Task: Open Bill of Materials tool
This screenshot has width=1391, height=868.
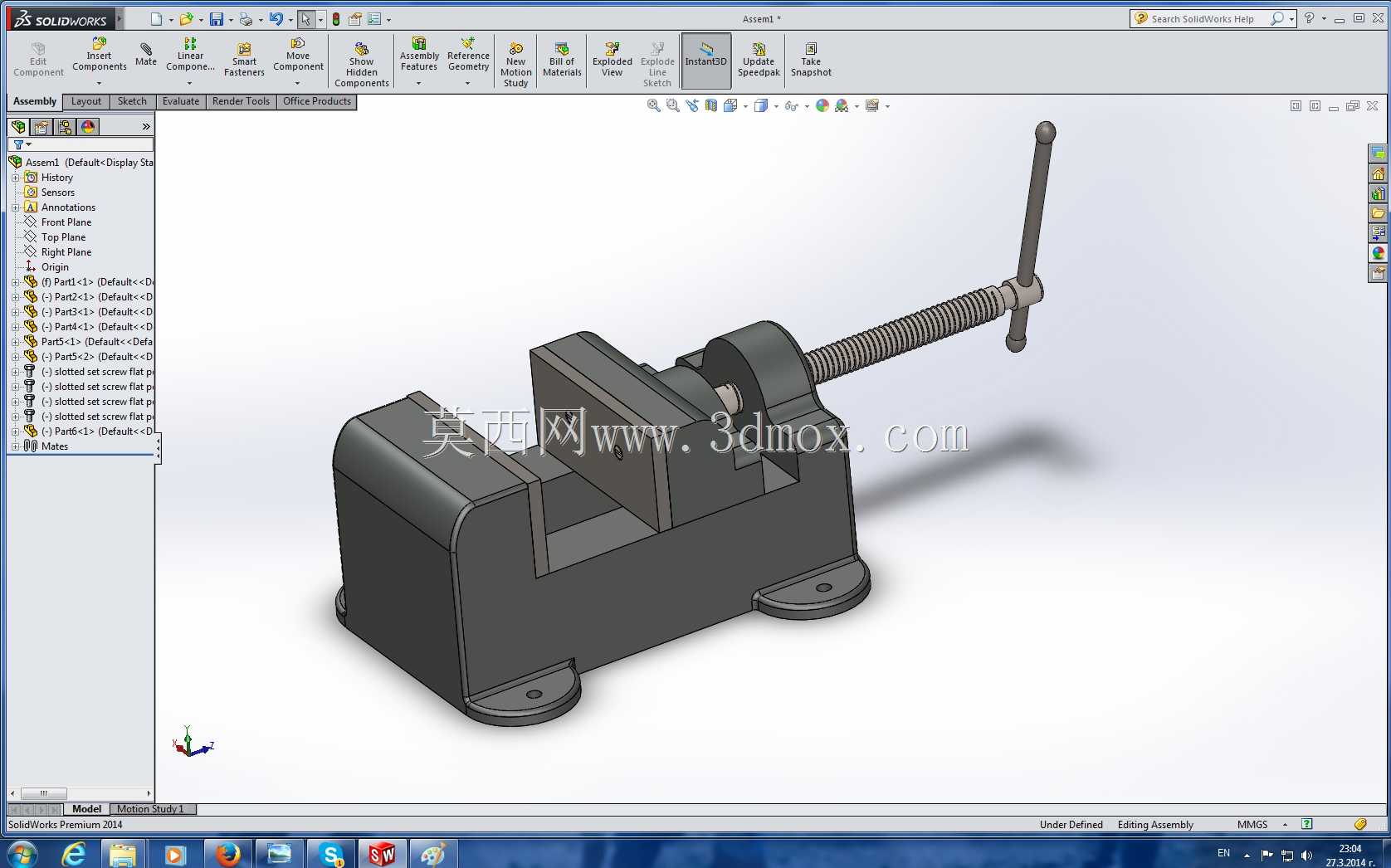Action: coord(562,60)
